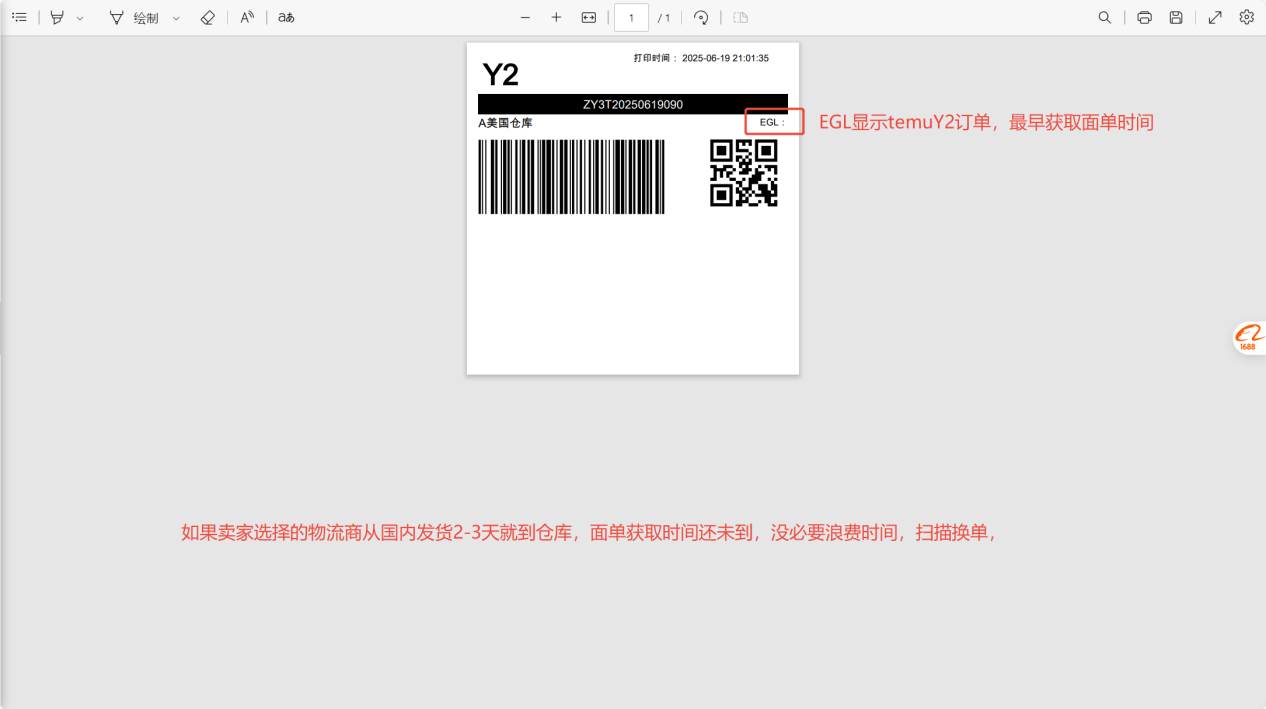Click the page number input field

pos(631,18)
